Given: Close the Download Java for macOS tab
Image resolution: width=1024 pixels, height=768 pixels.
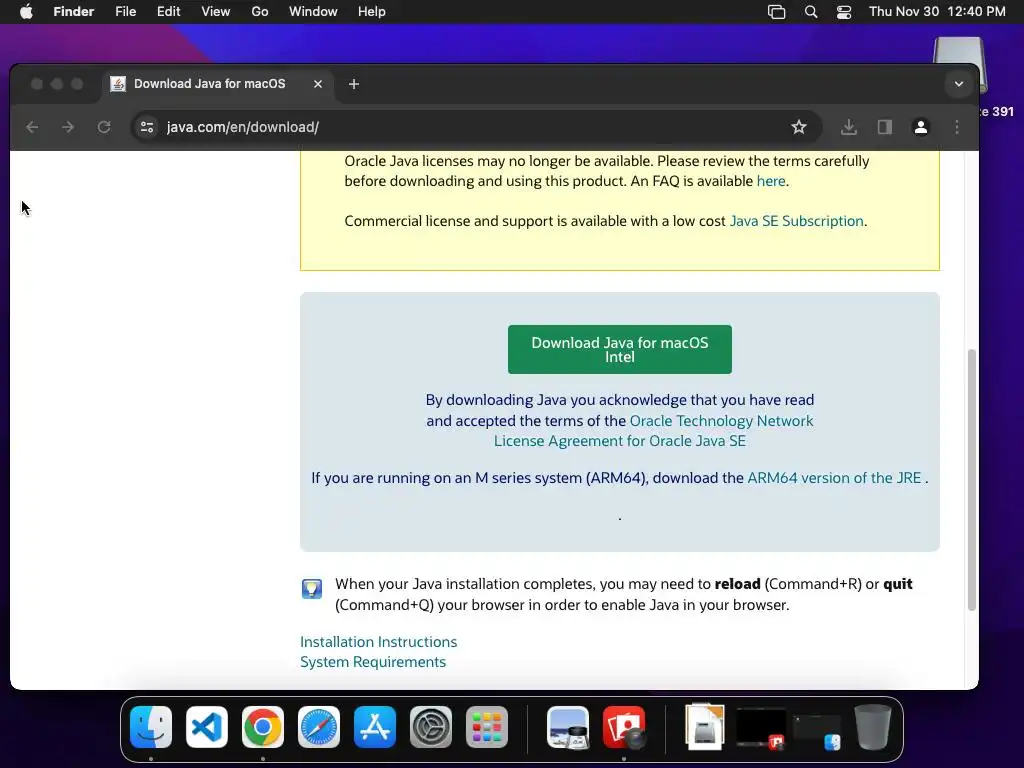Looking at the screenshot, I should pos(317,84).
